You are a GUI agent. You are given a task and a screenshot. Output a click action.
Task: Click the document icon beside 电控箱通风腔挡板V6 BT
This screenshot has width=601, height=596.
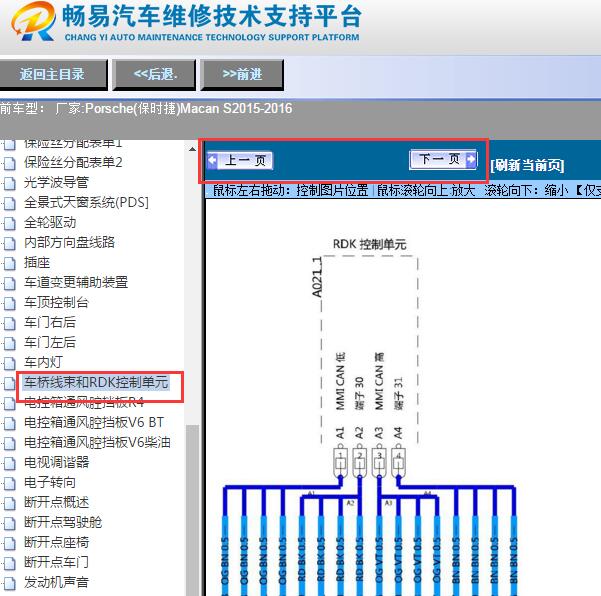10,423
